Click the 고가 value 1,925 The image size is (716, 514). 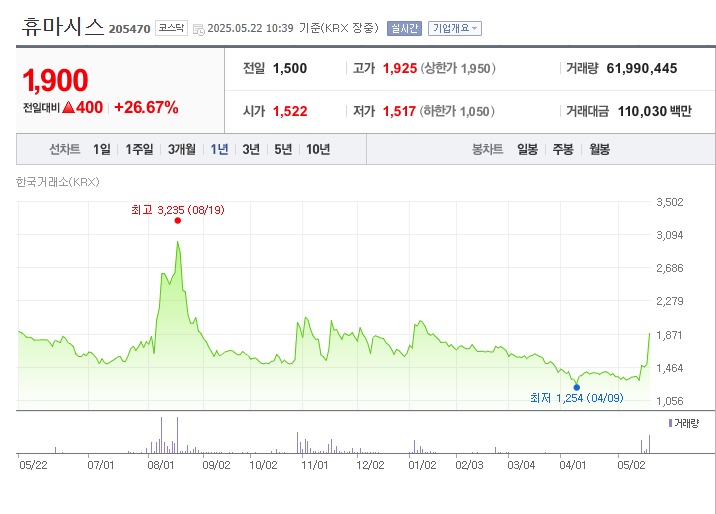pyautogui.click(x=400, y=68)
